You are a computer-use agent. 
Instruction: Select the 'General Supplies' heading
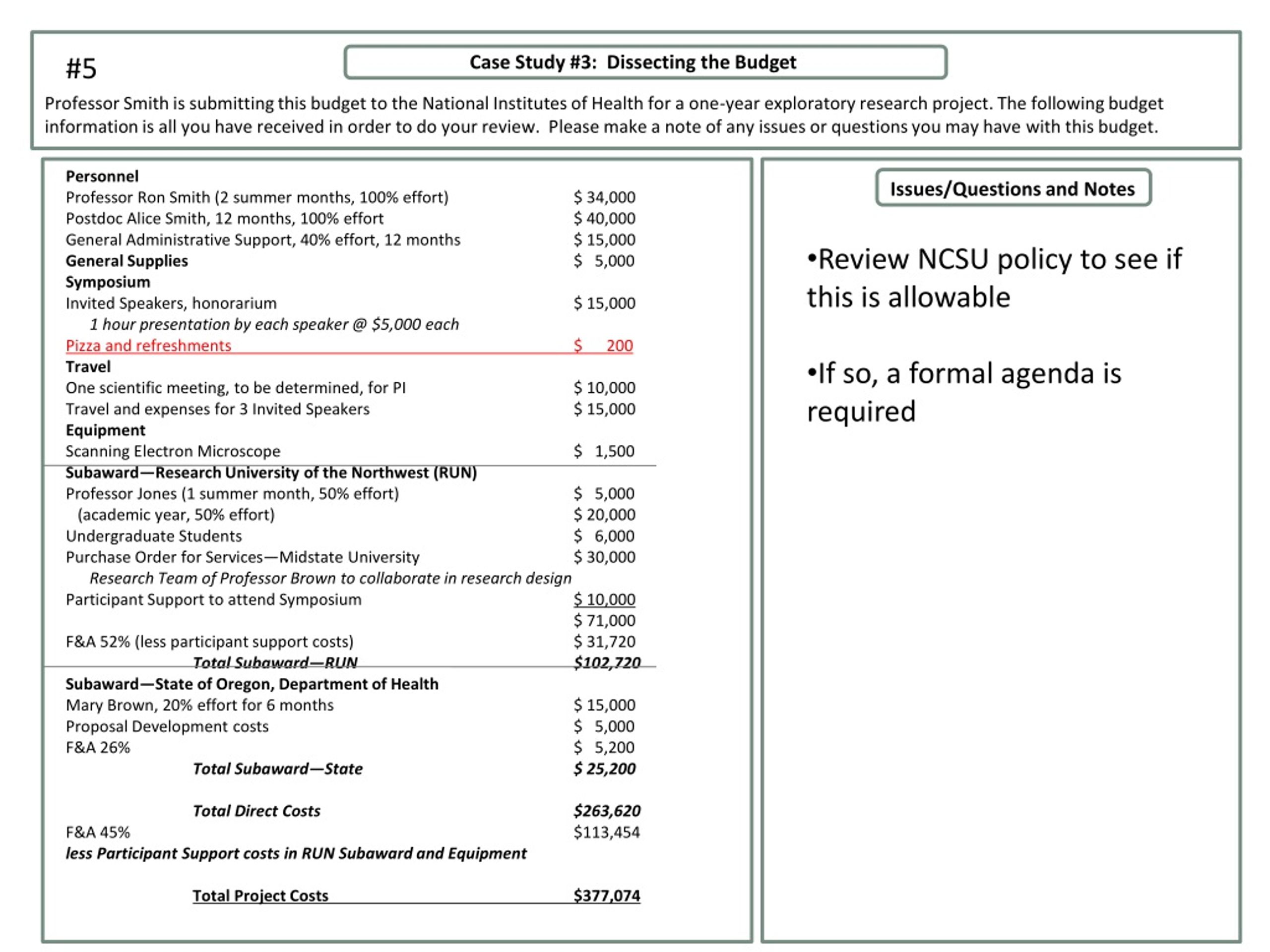[x=127, y=261]
